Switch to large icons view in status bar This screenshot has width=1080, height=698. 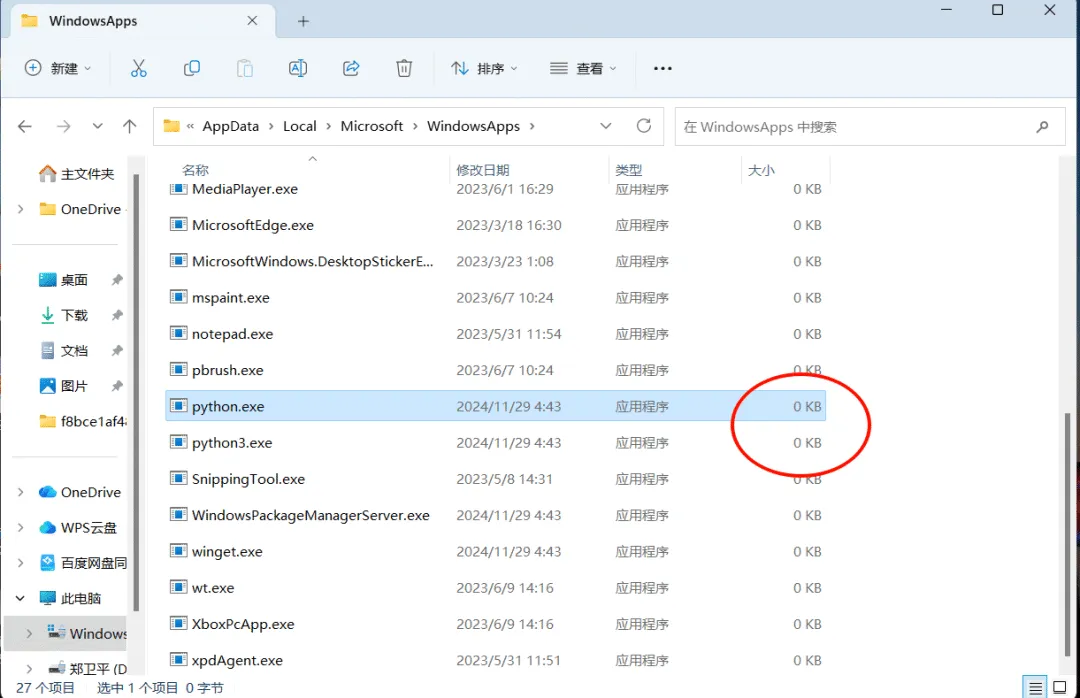(x=1061, y=687)
